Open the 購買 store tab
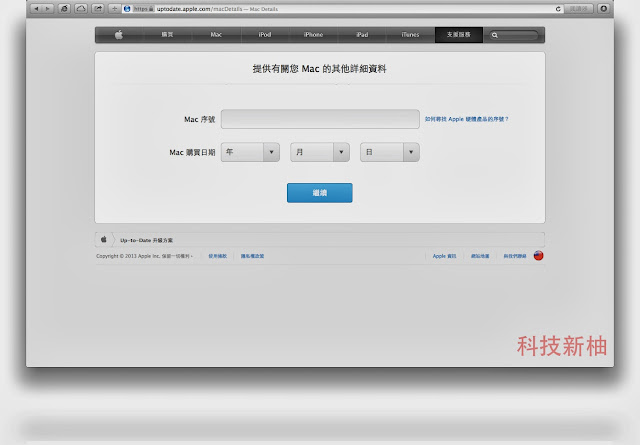Screen dimensions: 640x445 (x=167, y=35)
